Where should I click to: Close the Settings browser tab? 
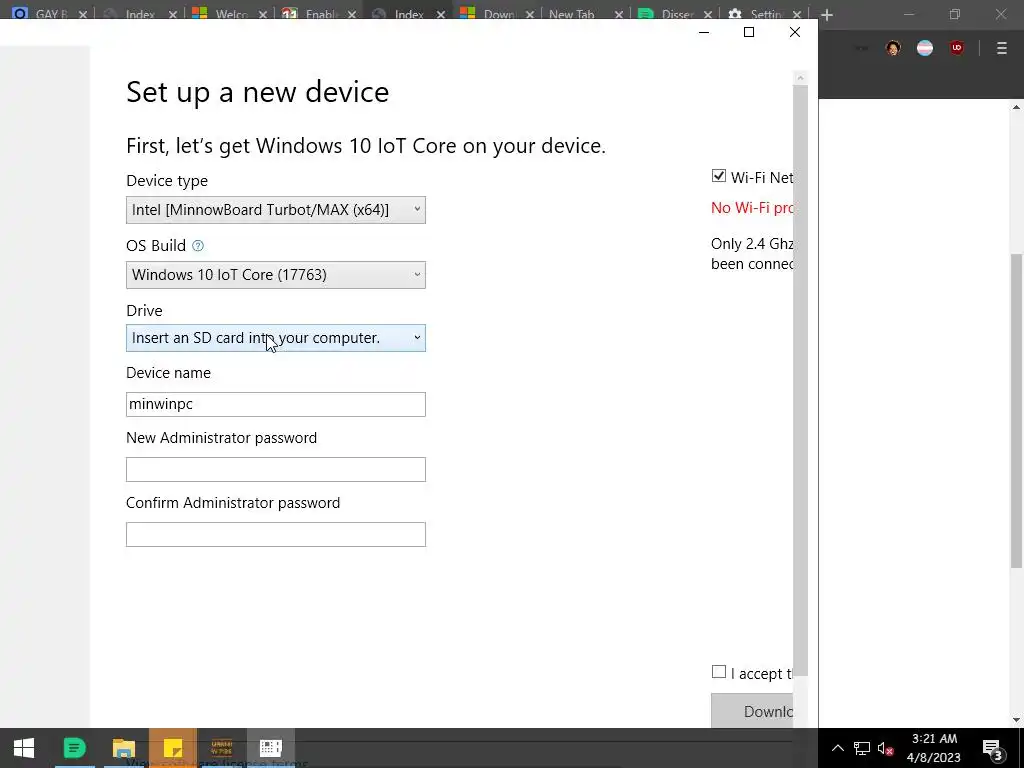[797, 14]
